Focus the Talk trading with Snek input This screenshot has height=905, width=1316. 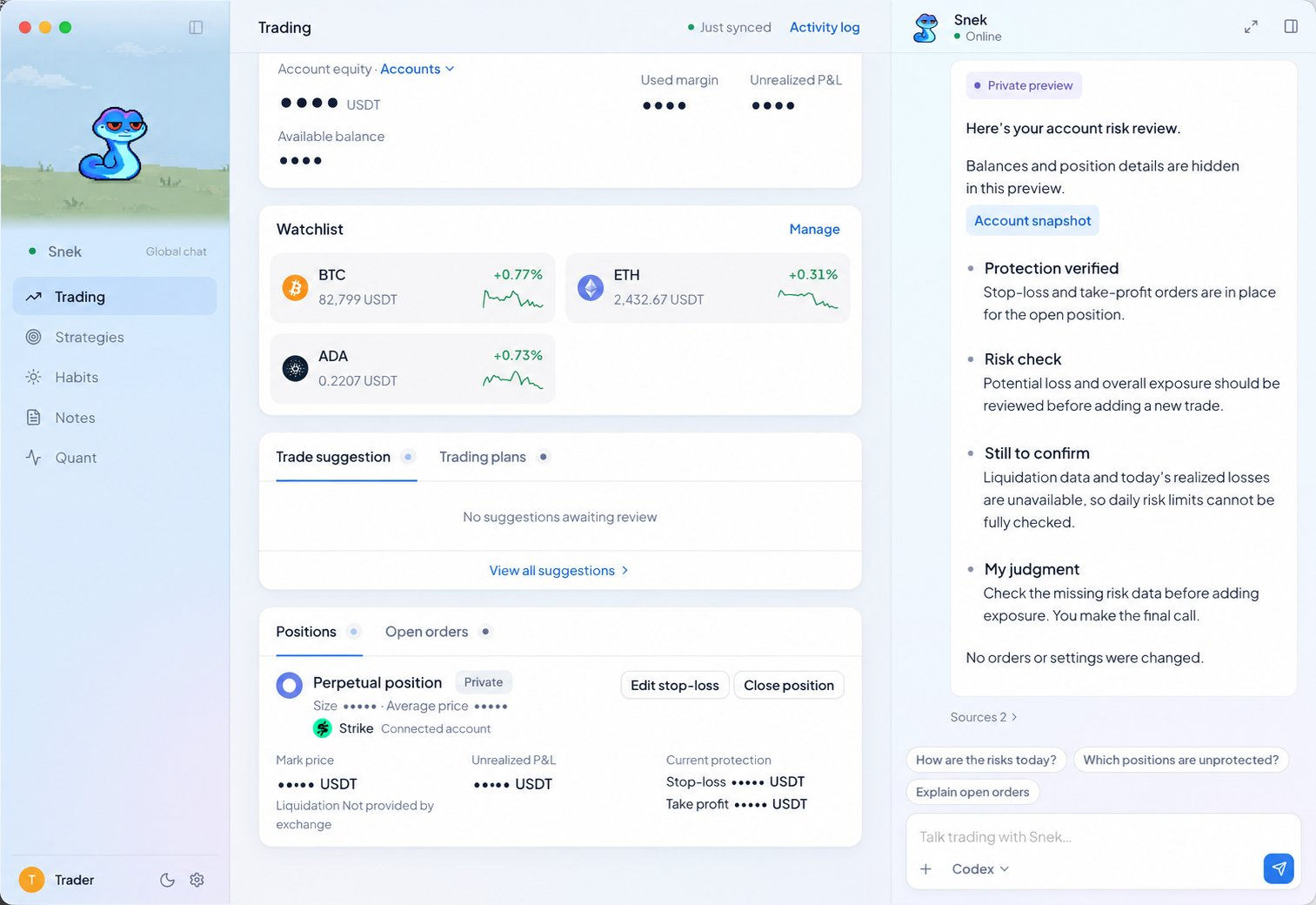click(x=1103, y=837)
